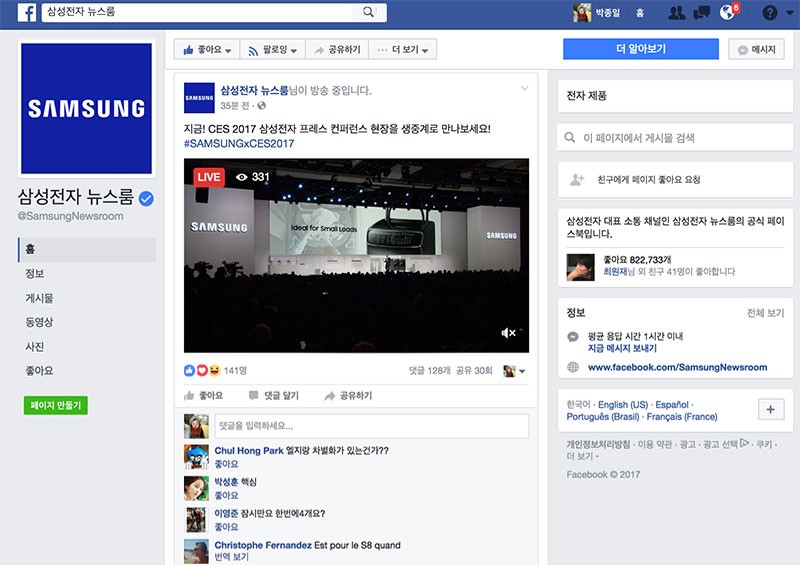The height and width of the screenshot is (565, 800).
Task: Click the blue verified badge
Action: (146, 199)
